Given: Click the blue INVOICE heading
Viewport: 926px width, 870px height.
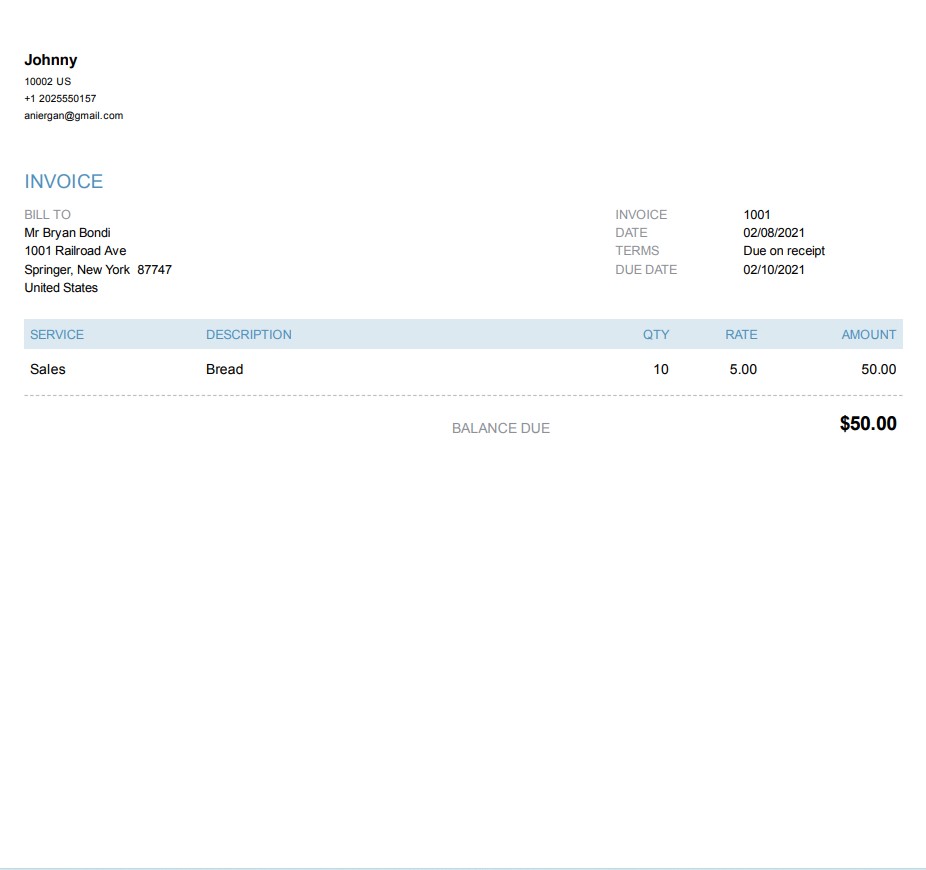Looking at the screenshot, I should tap(64, 181).
